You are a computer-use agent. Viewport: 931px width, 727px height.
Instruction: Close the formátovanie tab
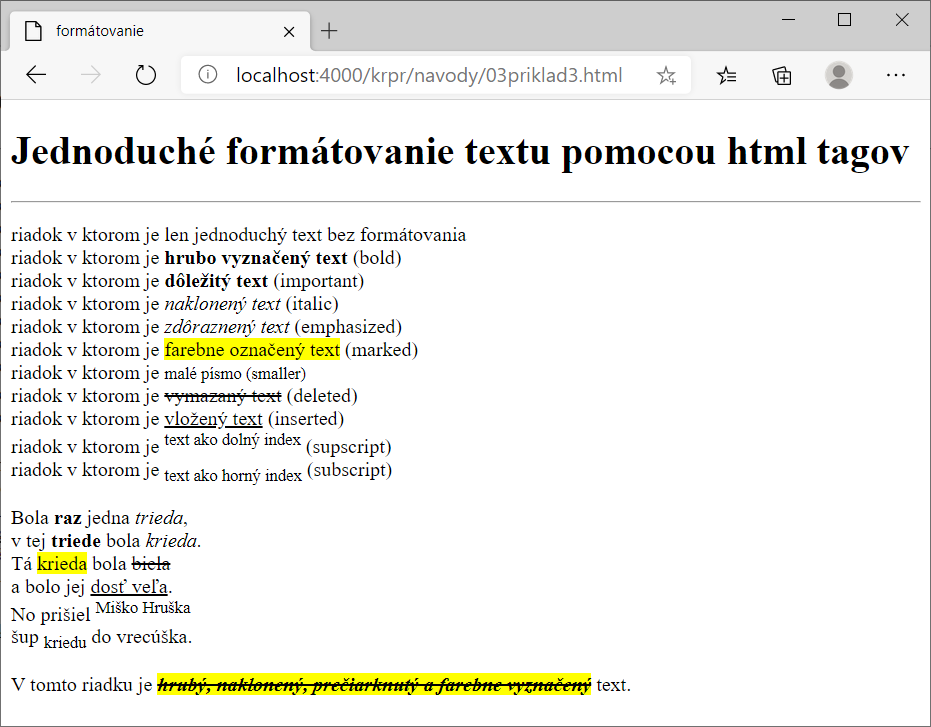click(289, 31)
